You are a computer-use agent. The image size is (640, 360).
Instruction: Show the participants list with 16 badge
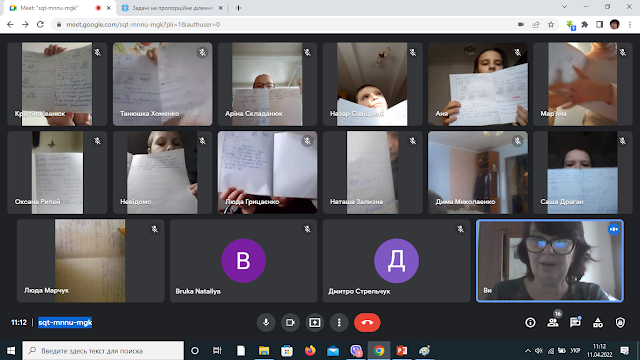coord(553,323)
